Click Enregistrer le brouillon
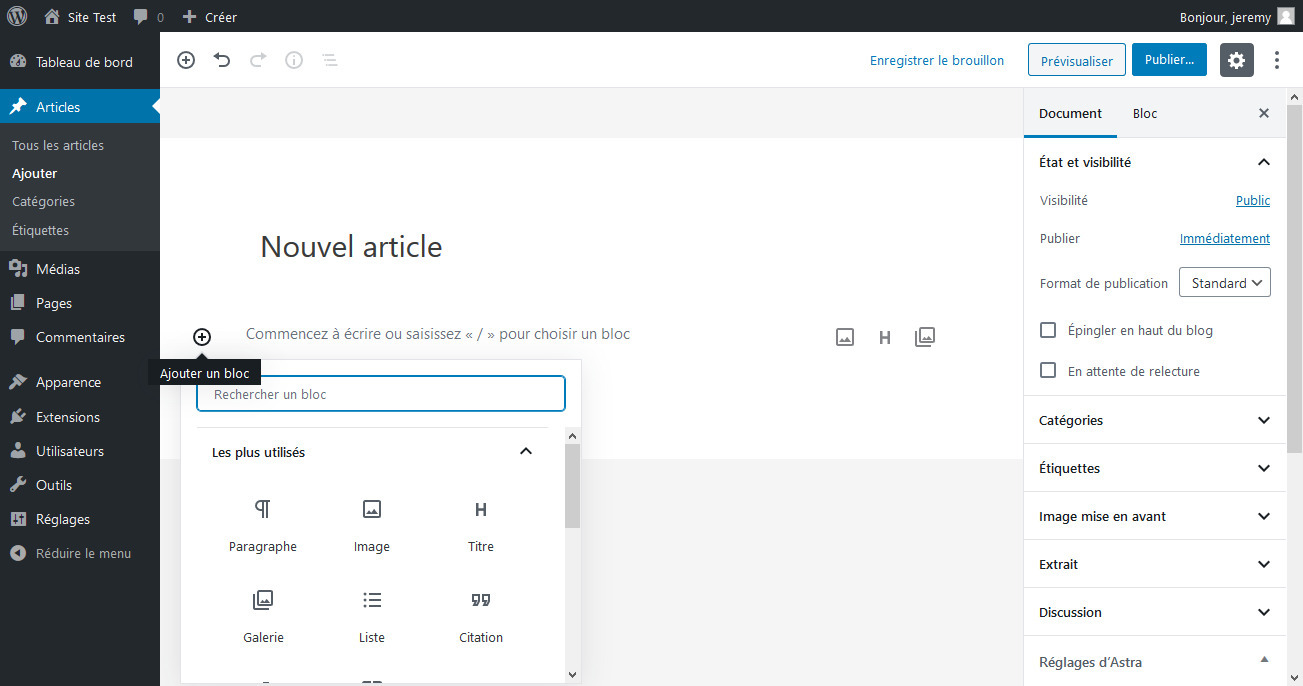 click(937, 60)
